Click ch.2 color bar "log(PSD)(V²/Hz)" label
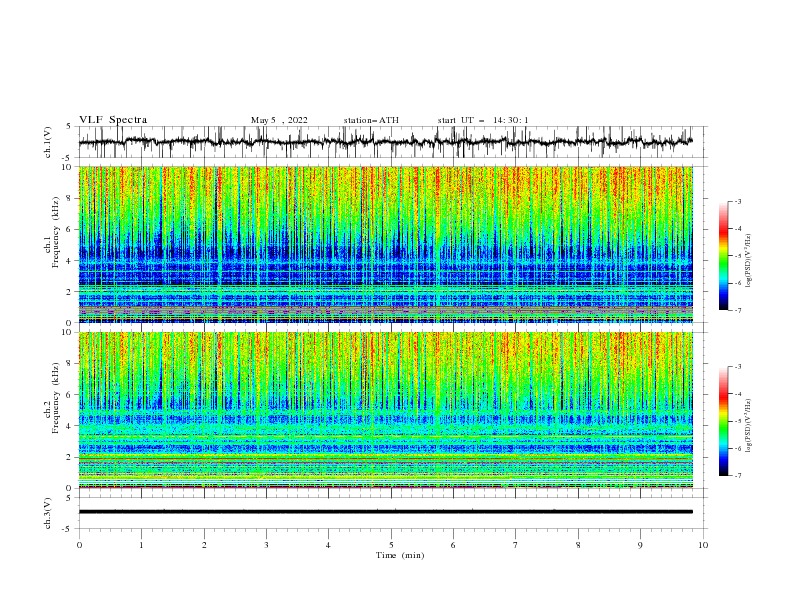 click(749, 426)
